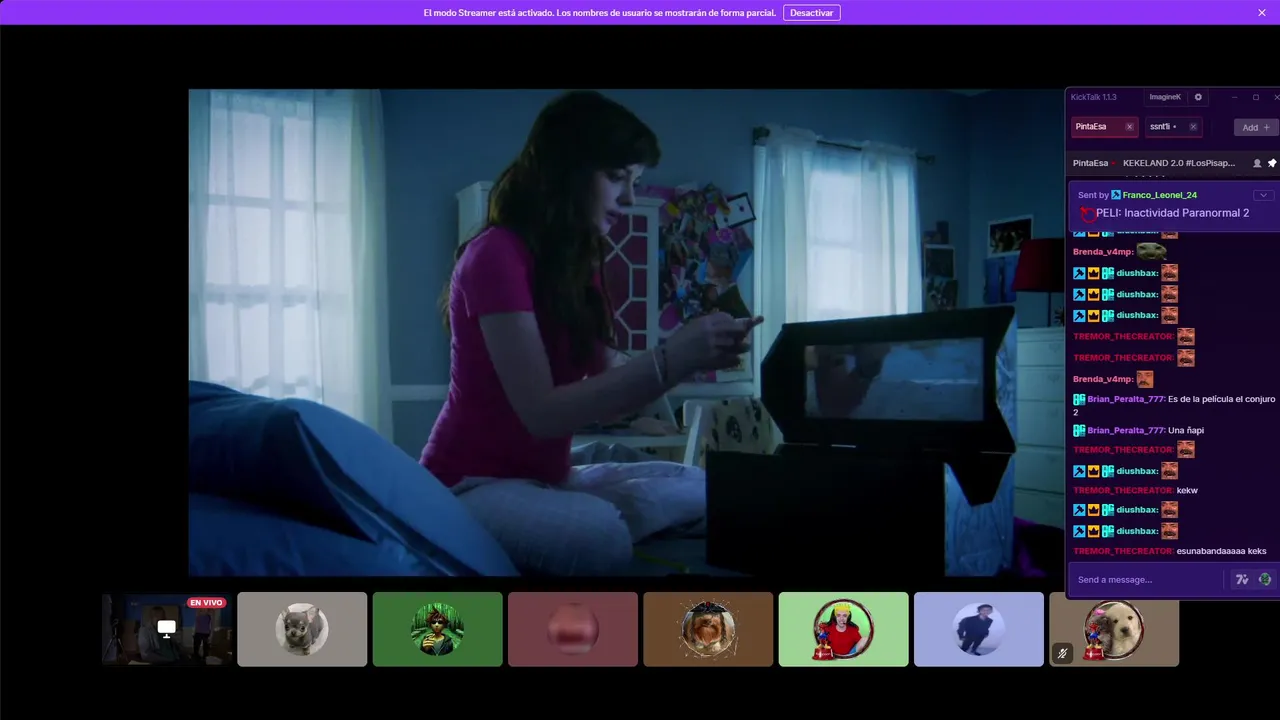This screenshot has width=1280, height=720.
Task: Open the chatters user list icon
Action: click(1257, 163)
